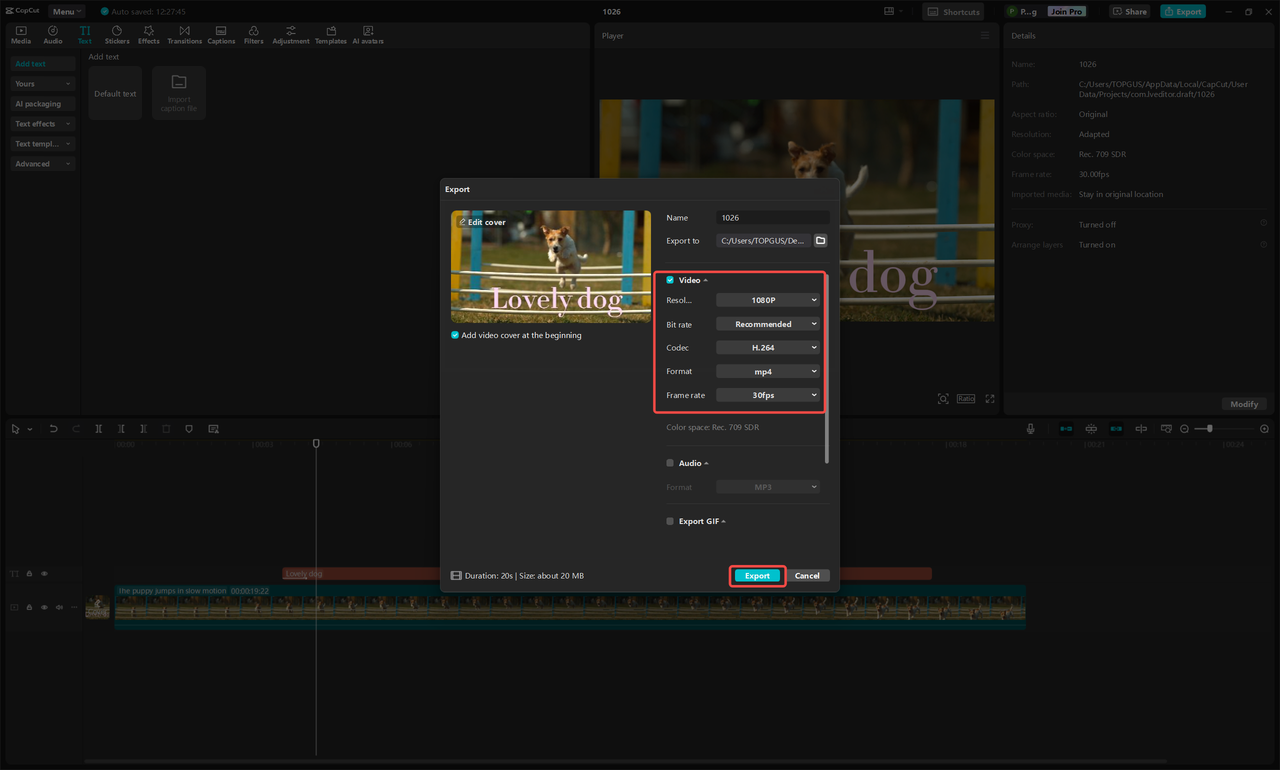
Task: Open the Resolution 1080P dropdown
Action: (768, 300)
